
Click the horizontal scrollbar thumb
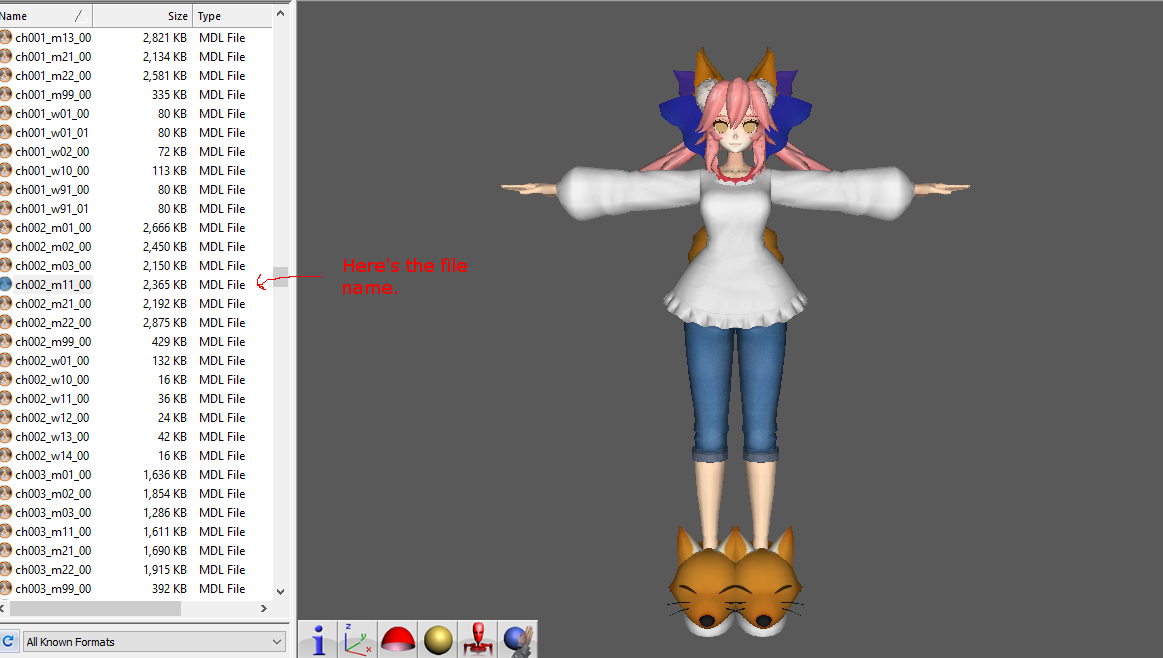(95, 608)
